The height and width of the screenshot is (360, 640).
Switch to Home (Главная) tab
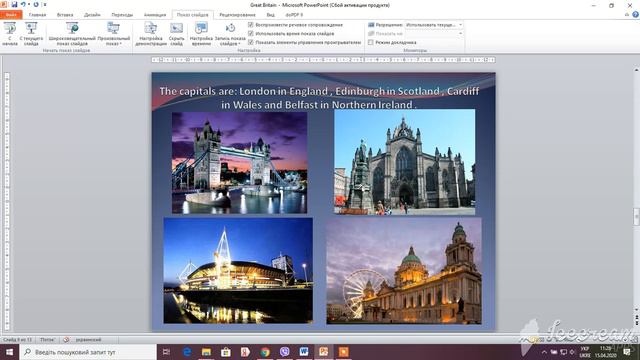(x=37, y=15)
